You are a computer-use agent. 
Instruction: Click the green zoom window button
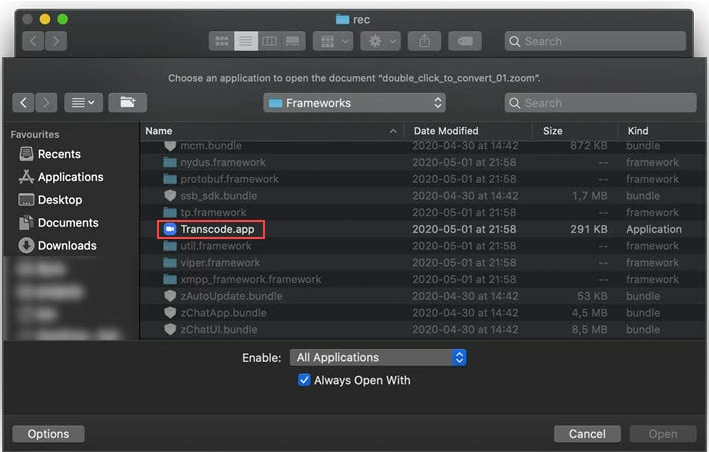(x=62, y=19)
